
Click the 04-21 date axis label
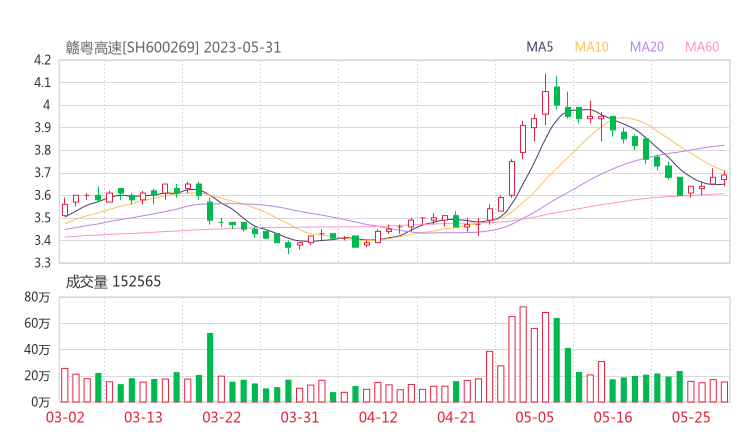[456, 417]
